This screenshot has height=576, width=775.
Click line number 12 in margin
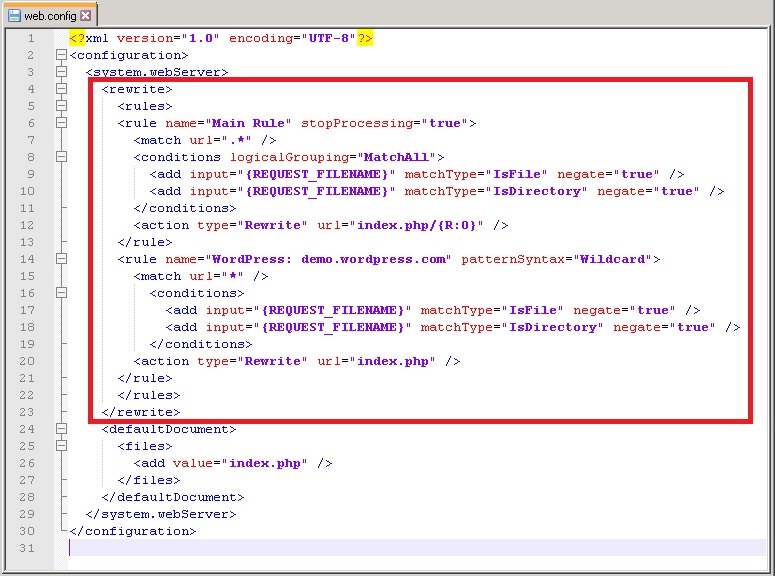[x=27, y=225]
